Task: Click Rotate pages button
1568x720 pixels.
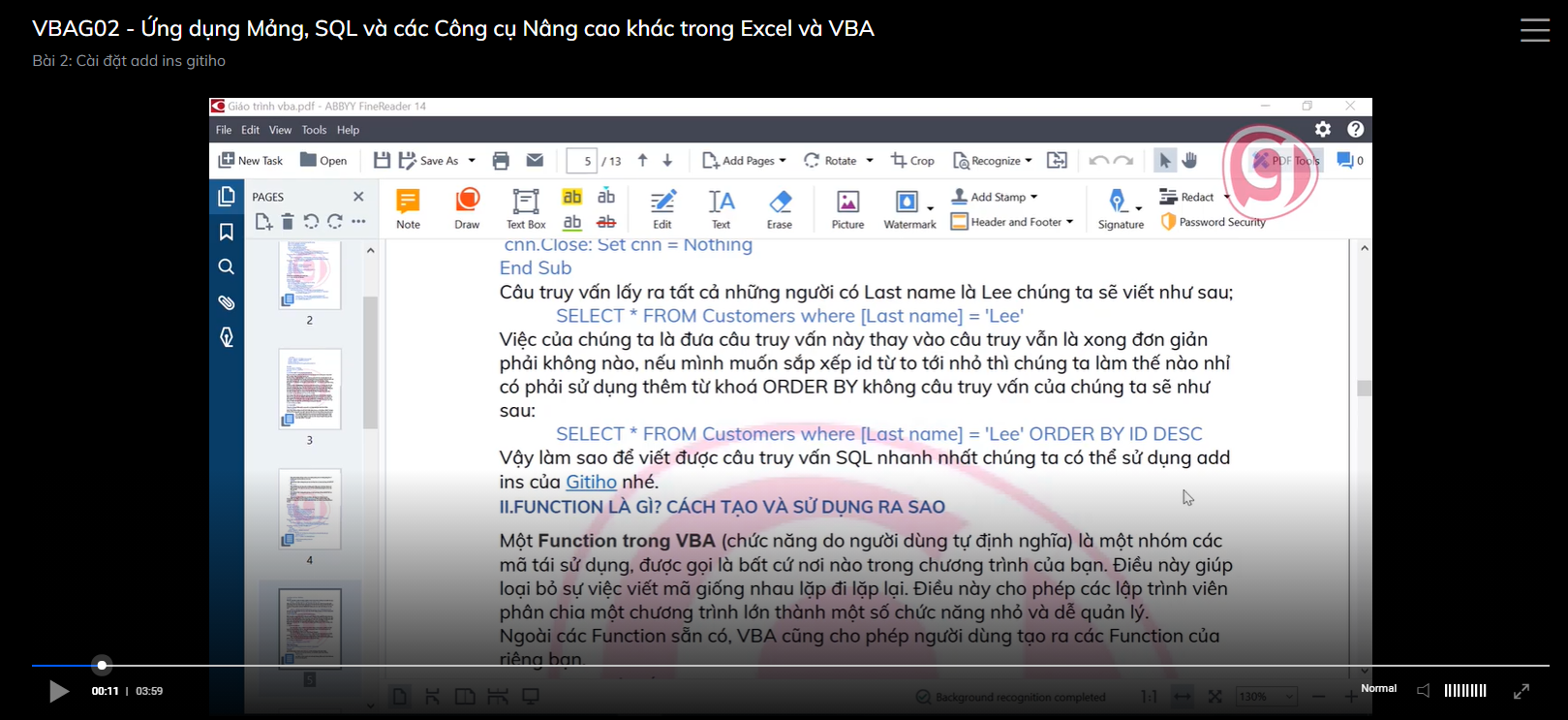Action: pyautogui.click(x=831, y=161)
